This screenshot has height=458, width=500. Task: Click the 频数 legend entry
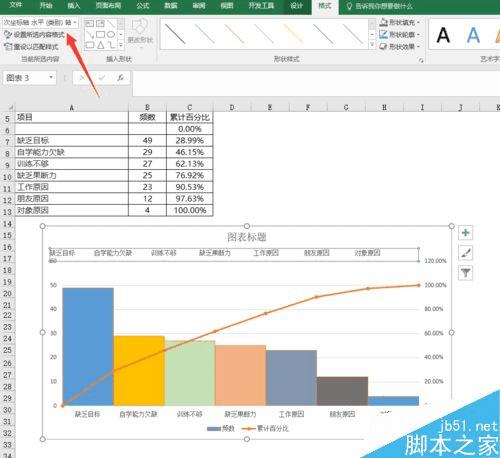pyautogui.click(x=221, y=429)
